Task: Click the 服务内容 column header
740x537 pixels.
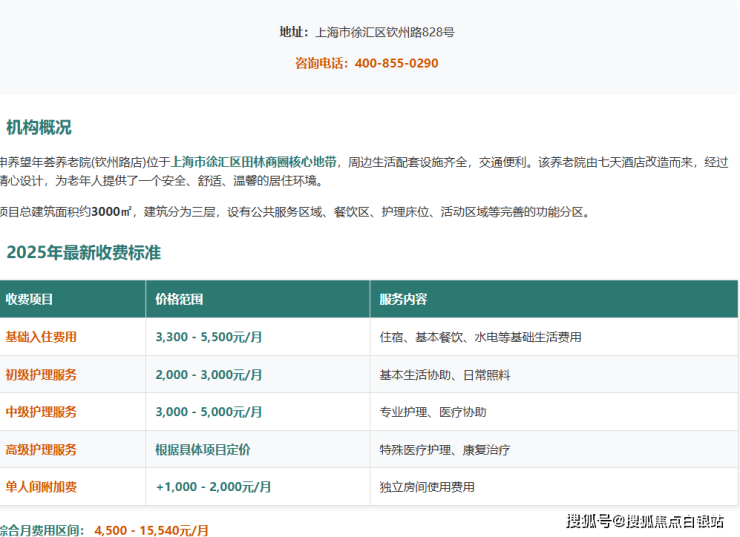Action: [403, 299]
